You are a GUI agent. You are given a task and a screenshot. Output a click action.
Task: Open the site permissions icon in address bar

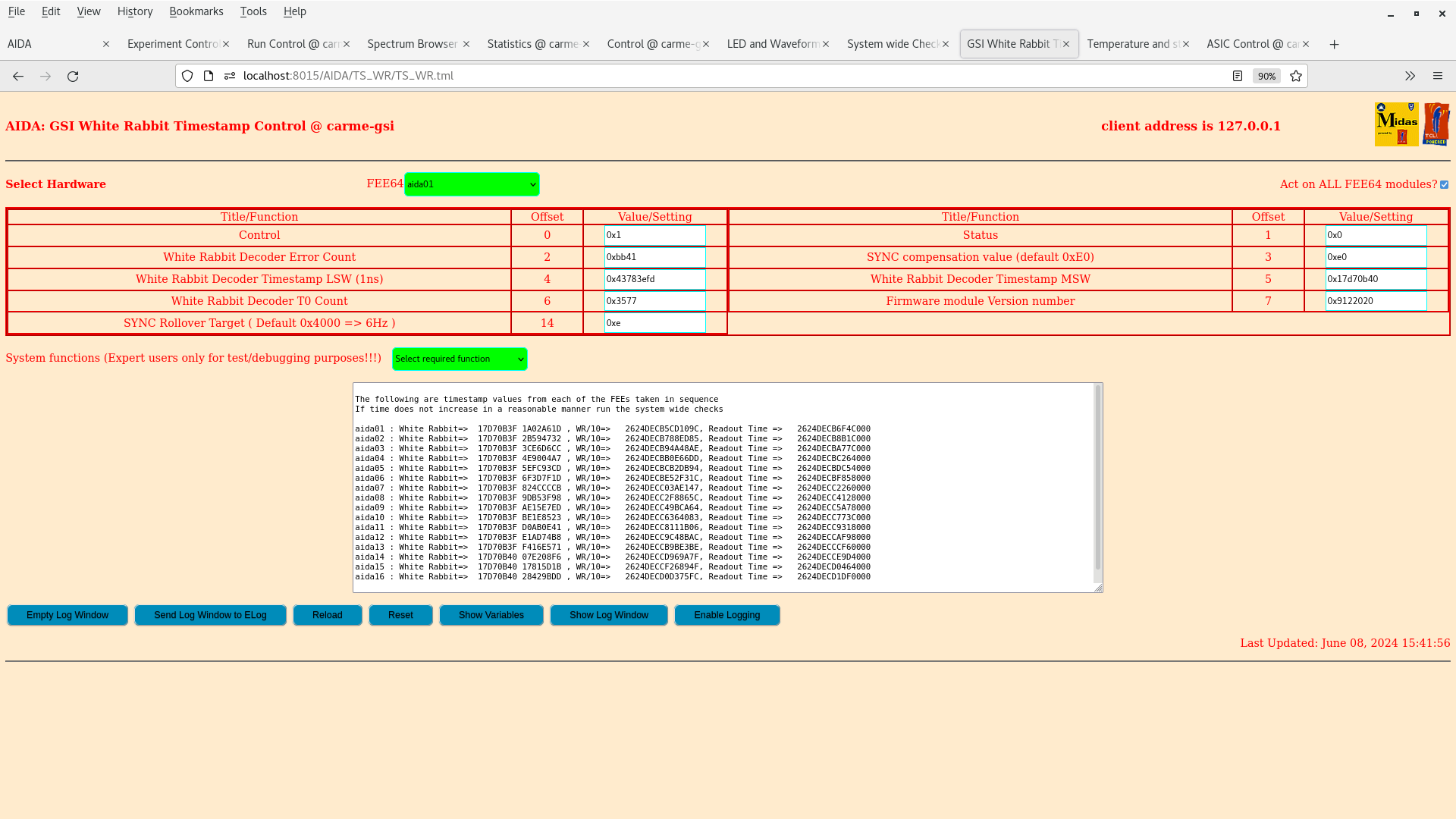click(230, 76)
